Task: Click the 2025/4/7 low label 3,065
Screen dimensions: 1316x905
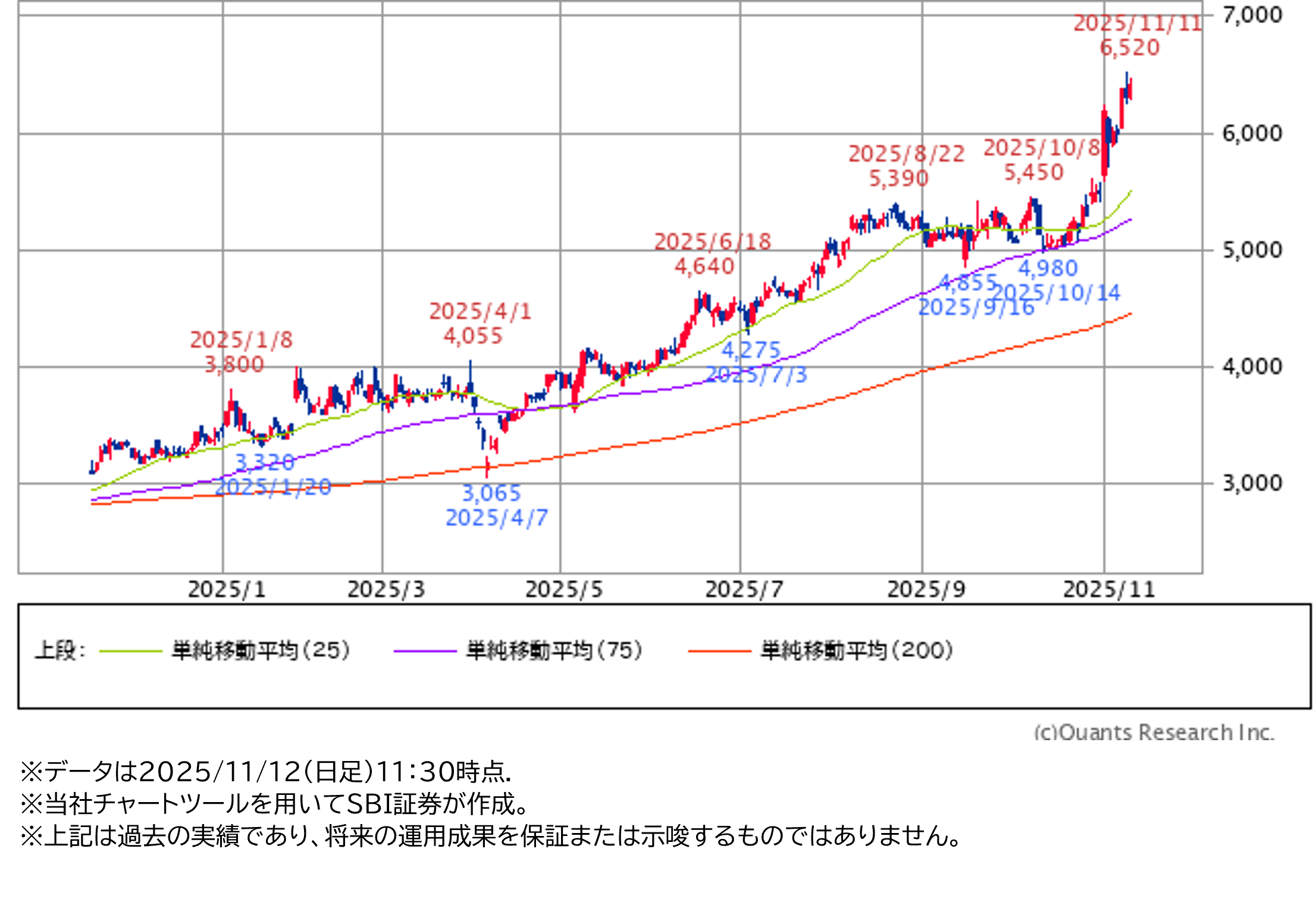Action: pos(491,493)
